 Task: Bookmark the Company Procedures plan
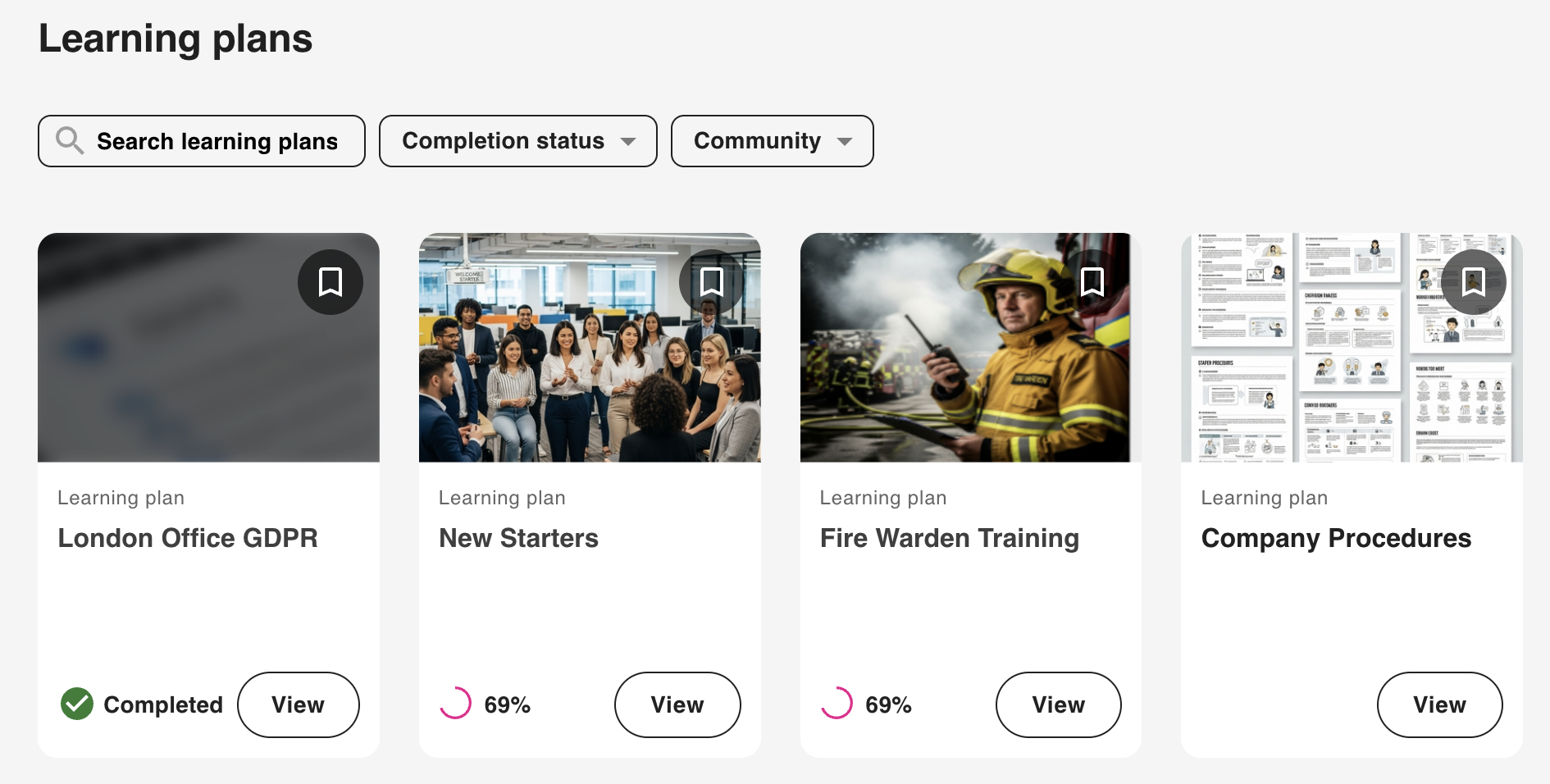(x=1474, y=282)
